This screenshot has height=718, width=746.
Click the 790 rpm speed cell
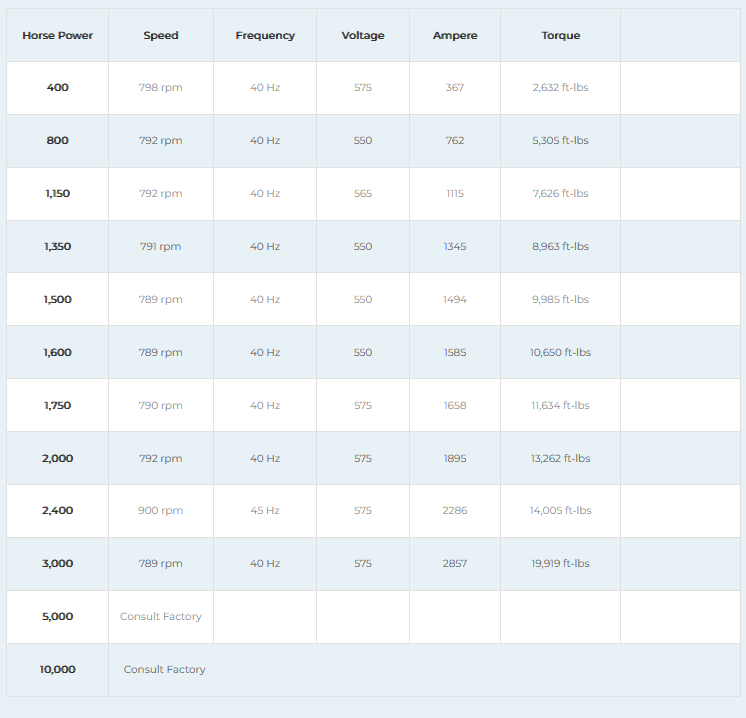tap(160, 406)
